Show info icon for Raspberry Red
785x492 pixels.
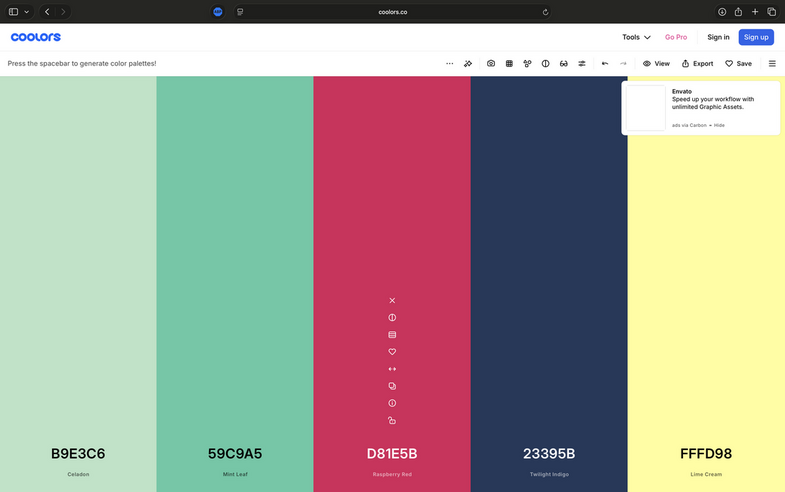392,403
